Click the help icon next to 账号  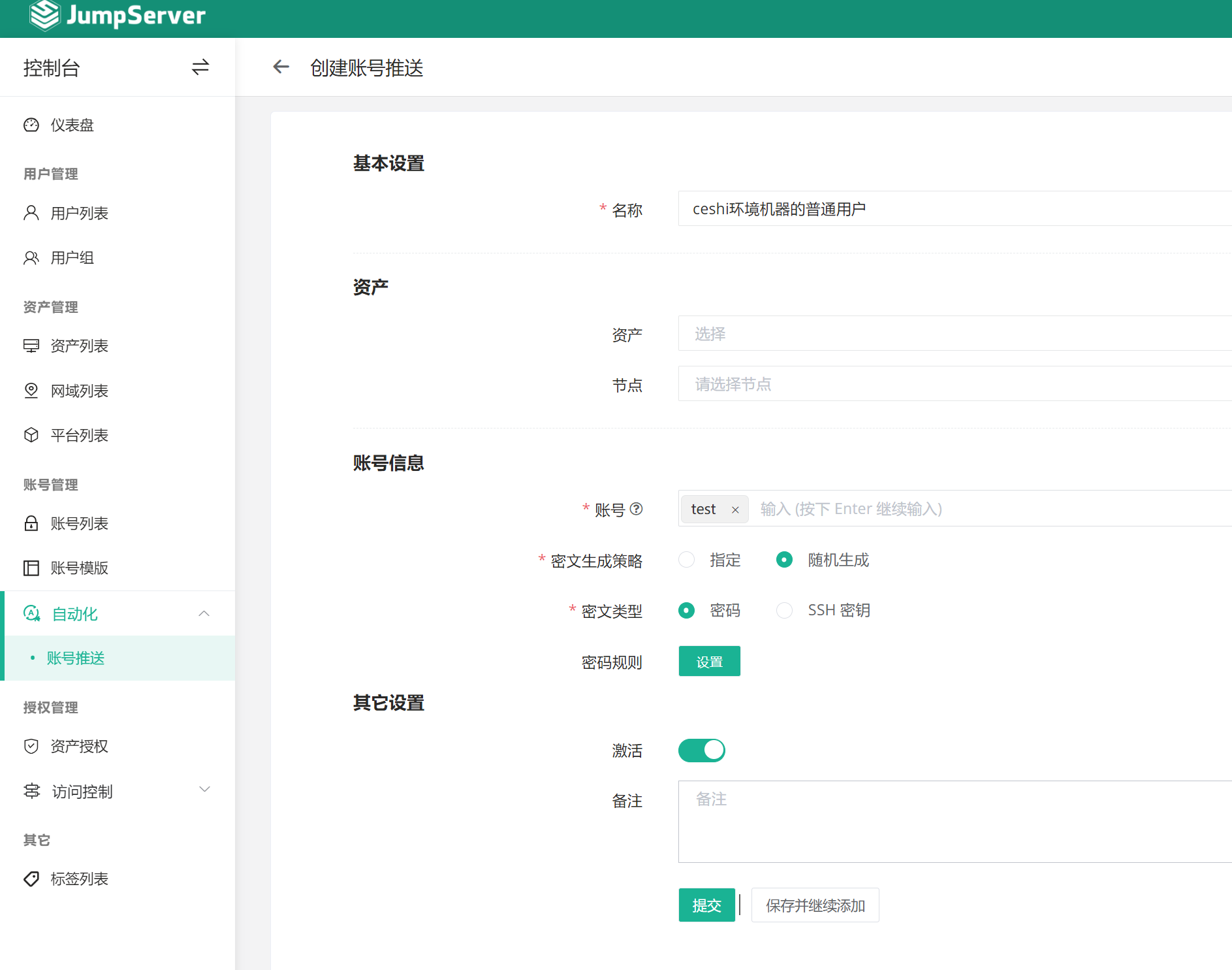pyautogui.click(x=637, y=509)
